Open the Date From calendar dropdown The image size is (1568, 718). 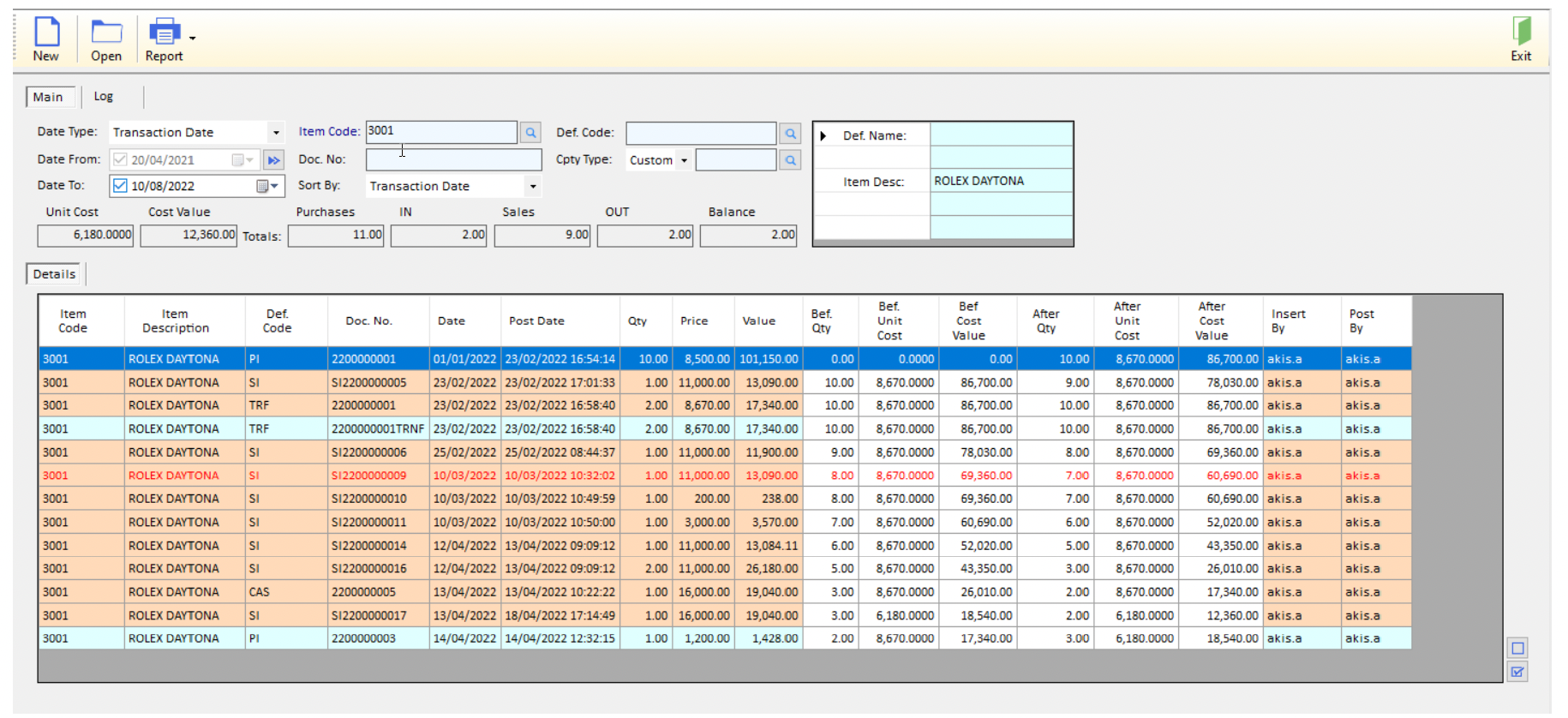pos(242,160)
